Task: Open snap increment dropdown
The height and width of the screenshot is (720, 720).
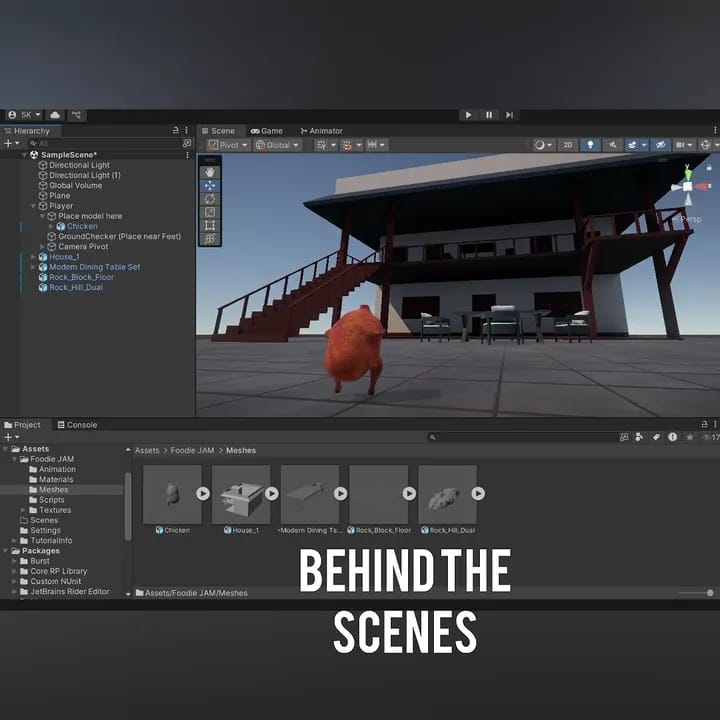Action: 376,145
